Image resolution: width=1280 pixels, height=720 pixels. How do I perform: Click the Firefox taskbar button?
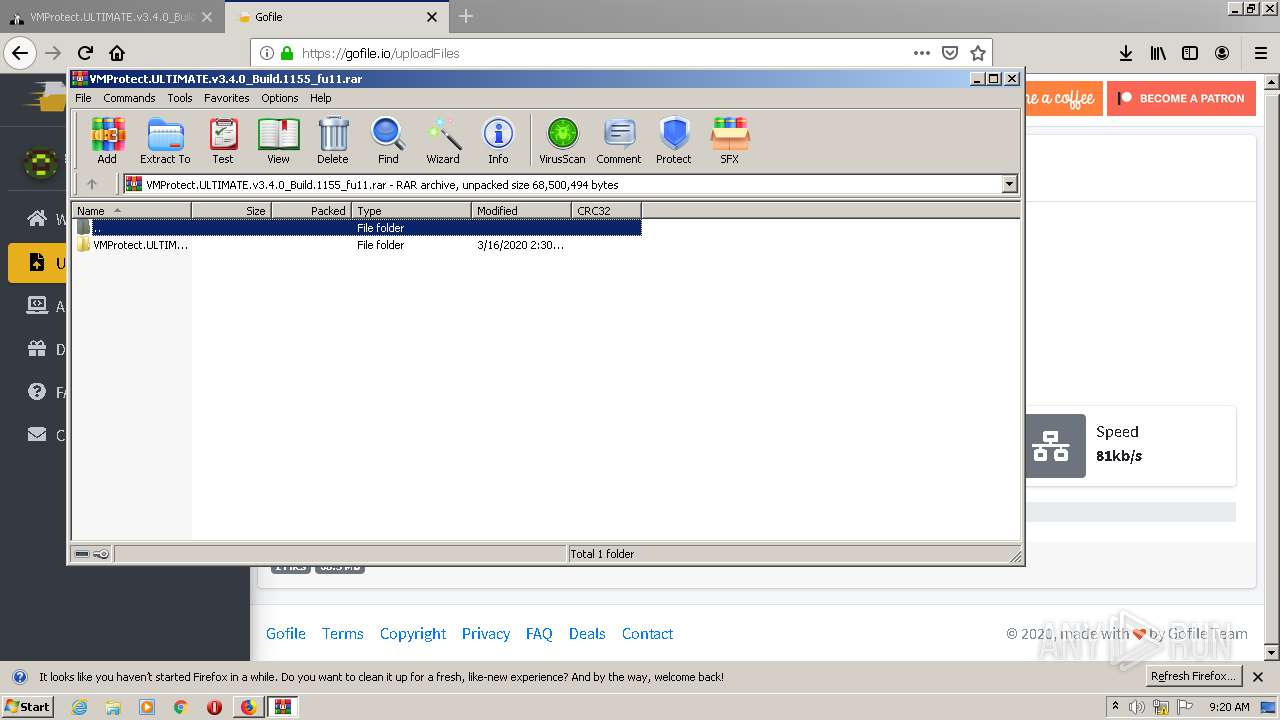pyautogui.click(x=248, y=707)
